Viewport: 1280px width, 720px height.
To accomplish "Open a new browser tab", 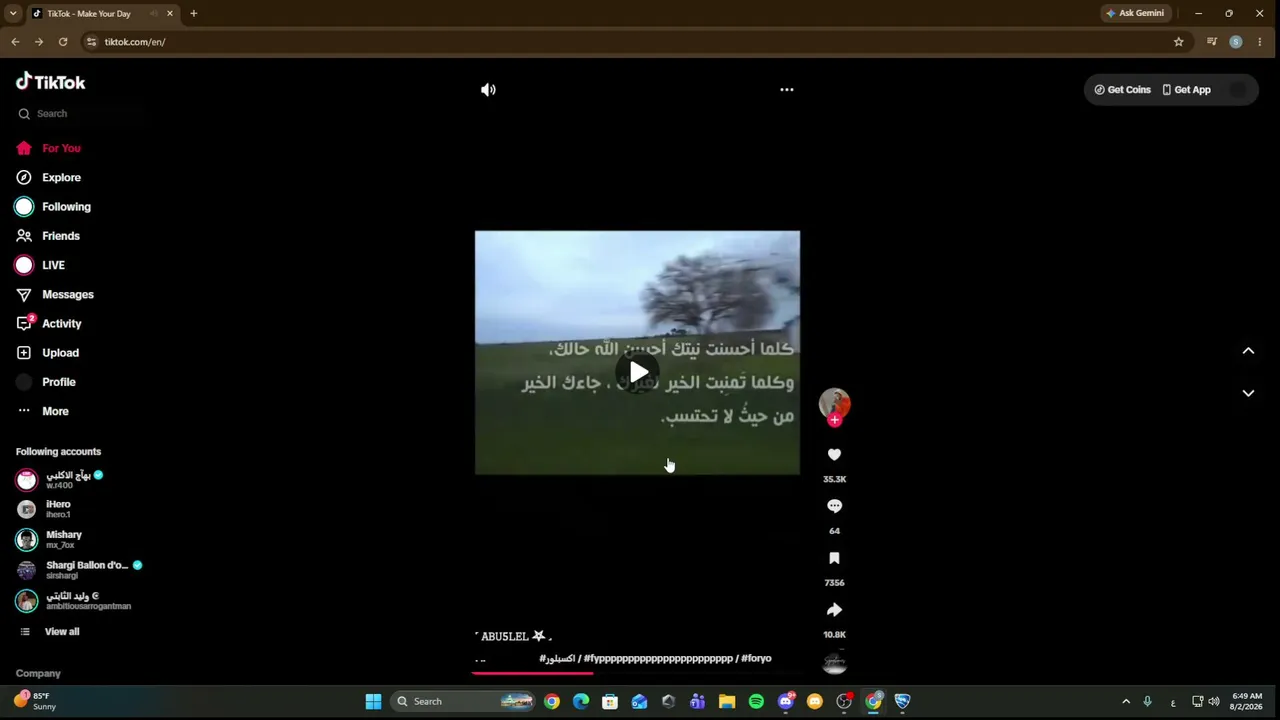I will click(x=193, y=14).
